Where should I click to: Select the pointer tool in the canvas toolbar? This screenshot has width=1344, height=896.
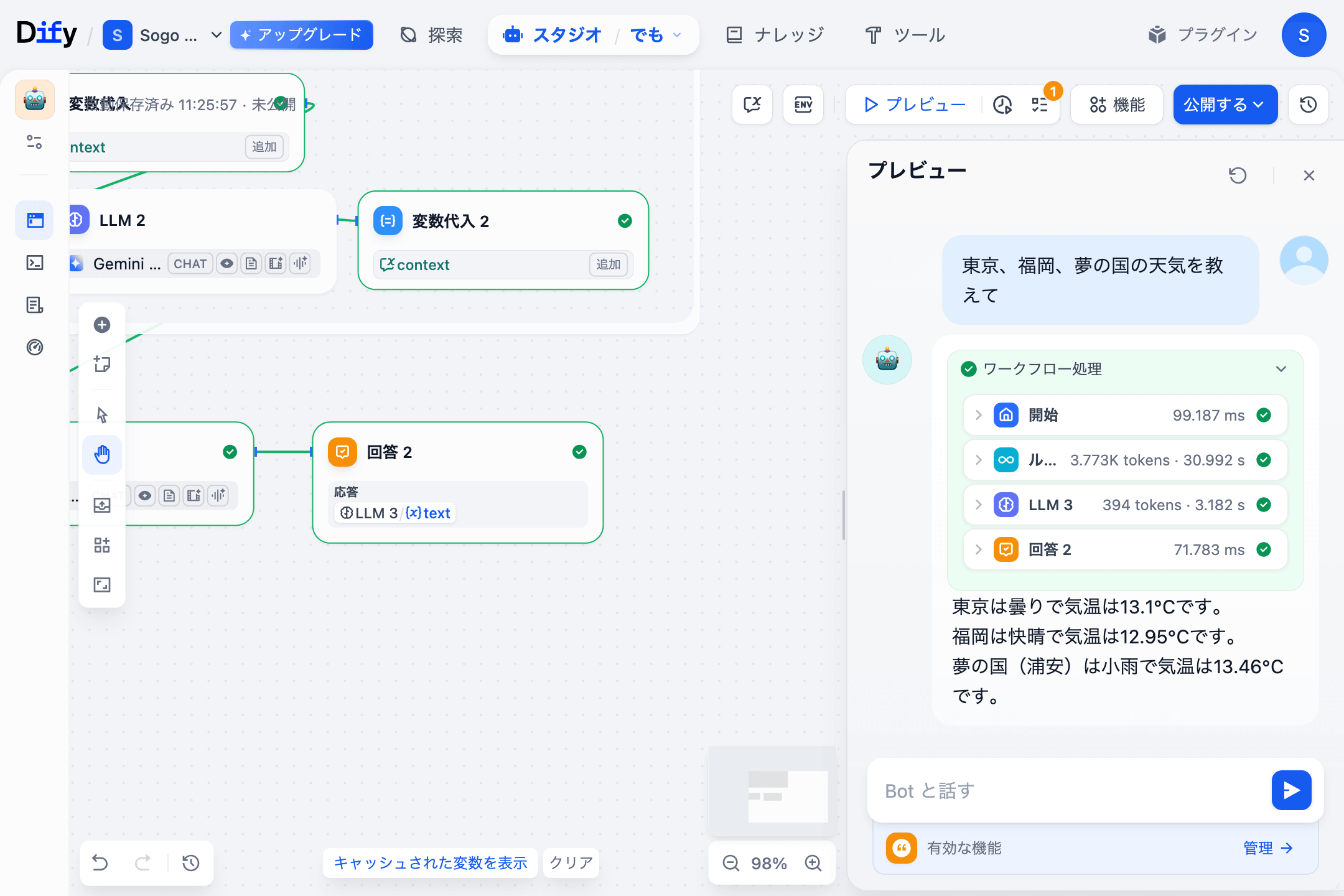pyautogui.click(x=102, y=414)
